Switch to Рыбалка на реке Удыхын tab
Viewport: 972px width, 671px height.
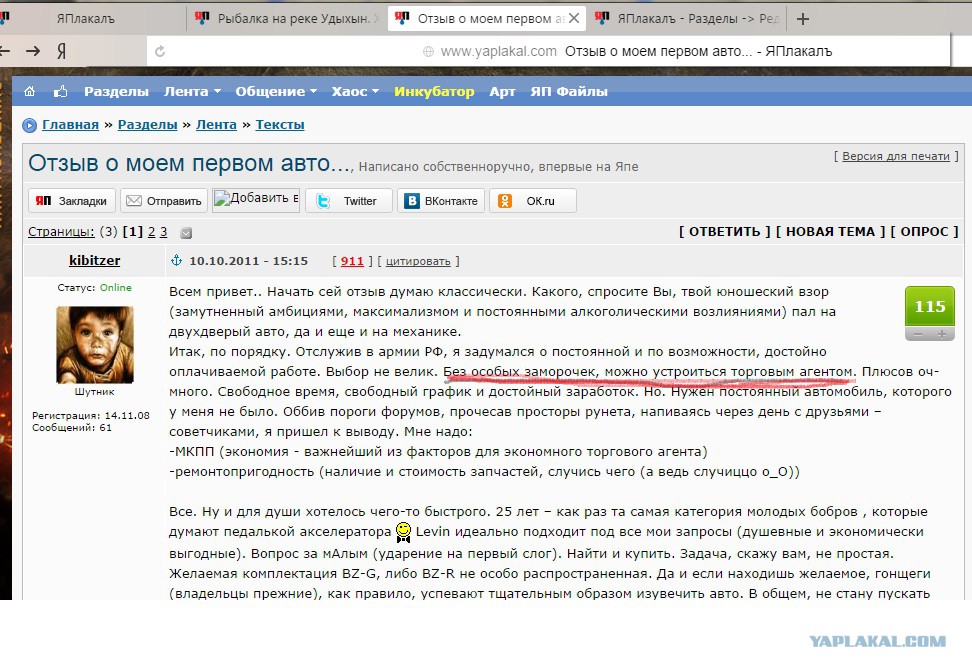tap(286, 19)
